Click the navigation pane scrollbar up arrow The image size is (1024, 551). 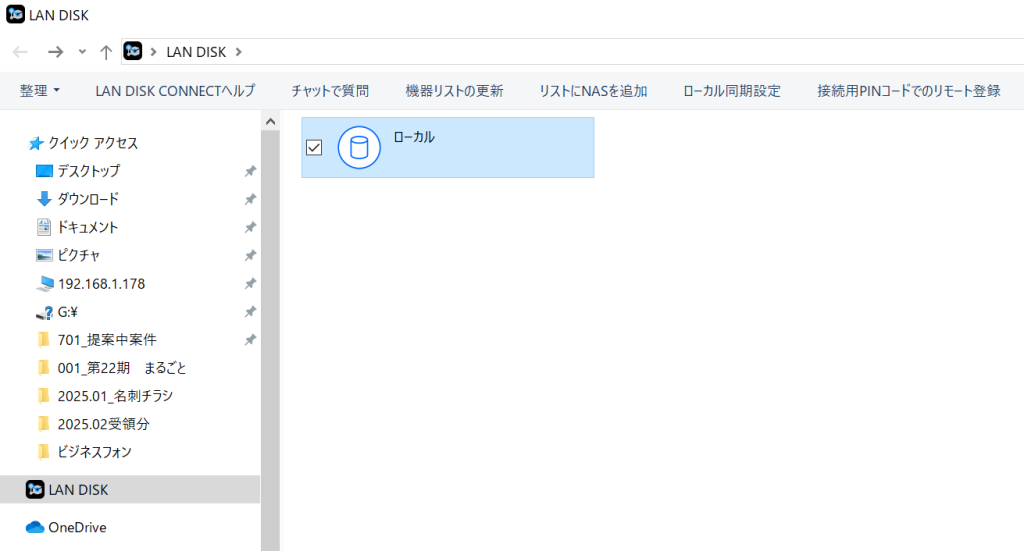click(270, 121)
